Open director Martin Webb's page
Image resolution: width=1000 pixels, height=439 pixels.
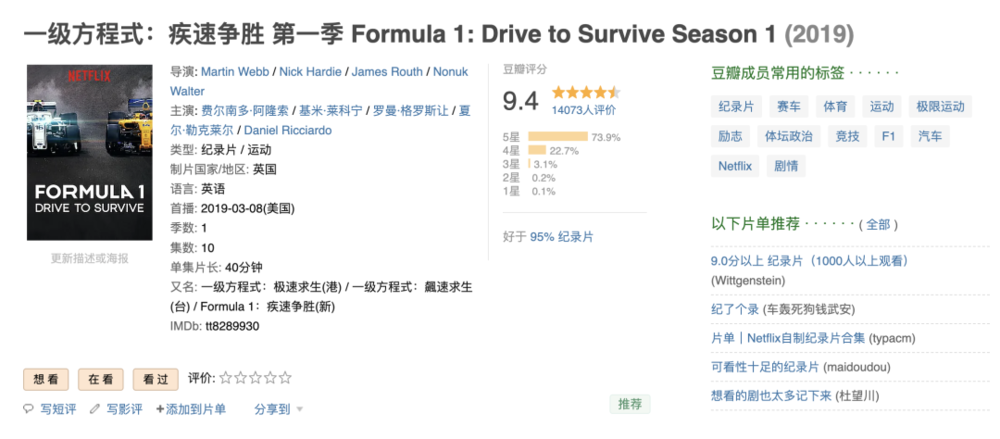(x=236, y=72)
